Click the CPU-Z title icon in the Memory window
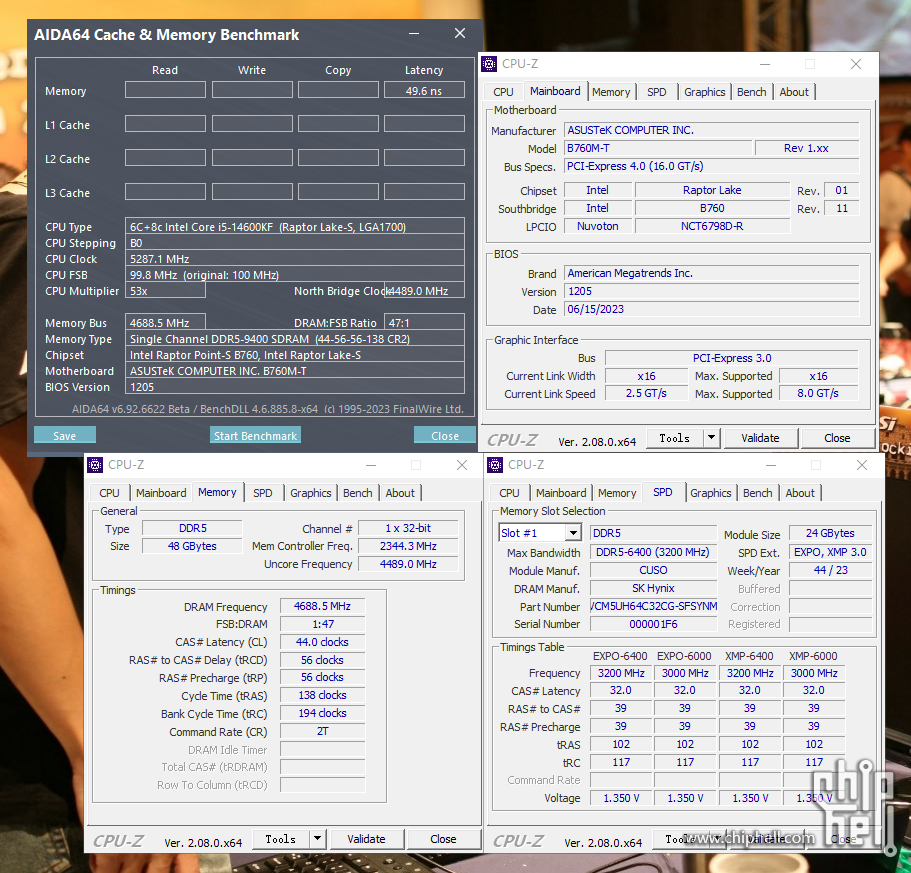The height and width of the screenshot is (873, 911). [x=95, y=465]
